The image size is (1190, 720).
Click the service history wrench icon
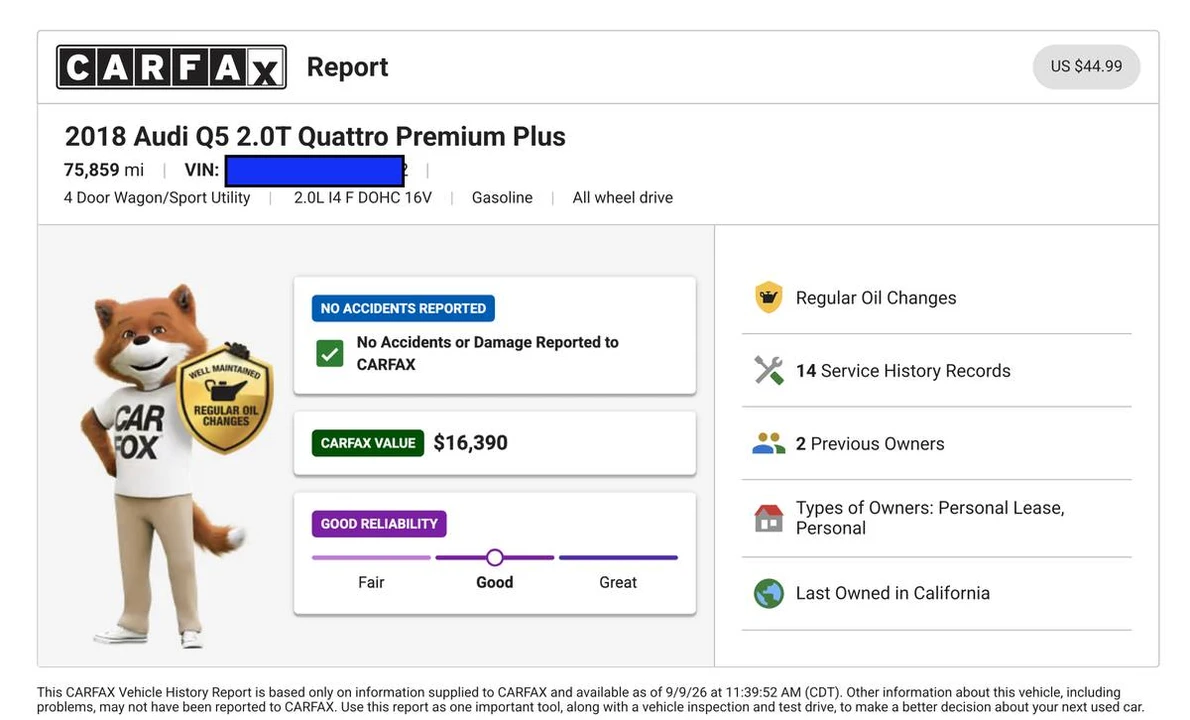[x=768, y=370]
